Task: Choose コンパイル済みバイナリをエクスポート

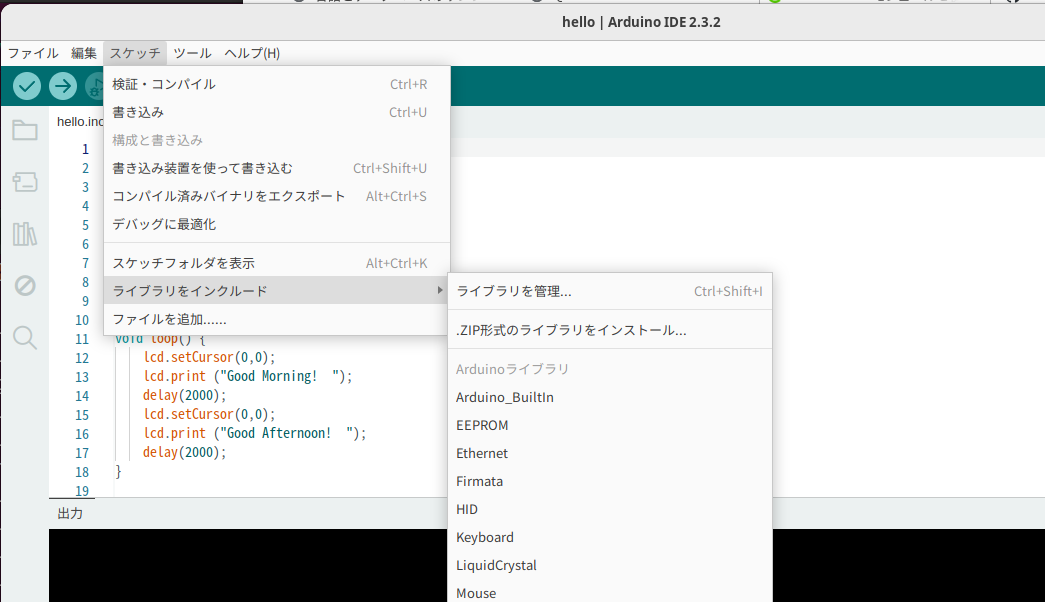Action: tap(277, 196)
